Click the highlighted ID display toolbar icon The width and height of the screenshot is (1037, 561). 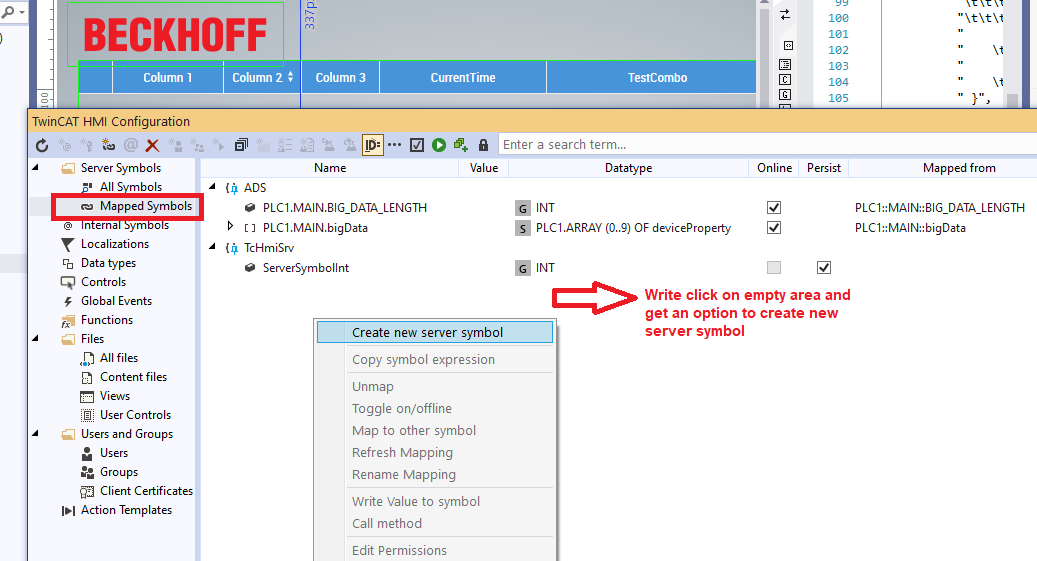(373, 145)
